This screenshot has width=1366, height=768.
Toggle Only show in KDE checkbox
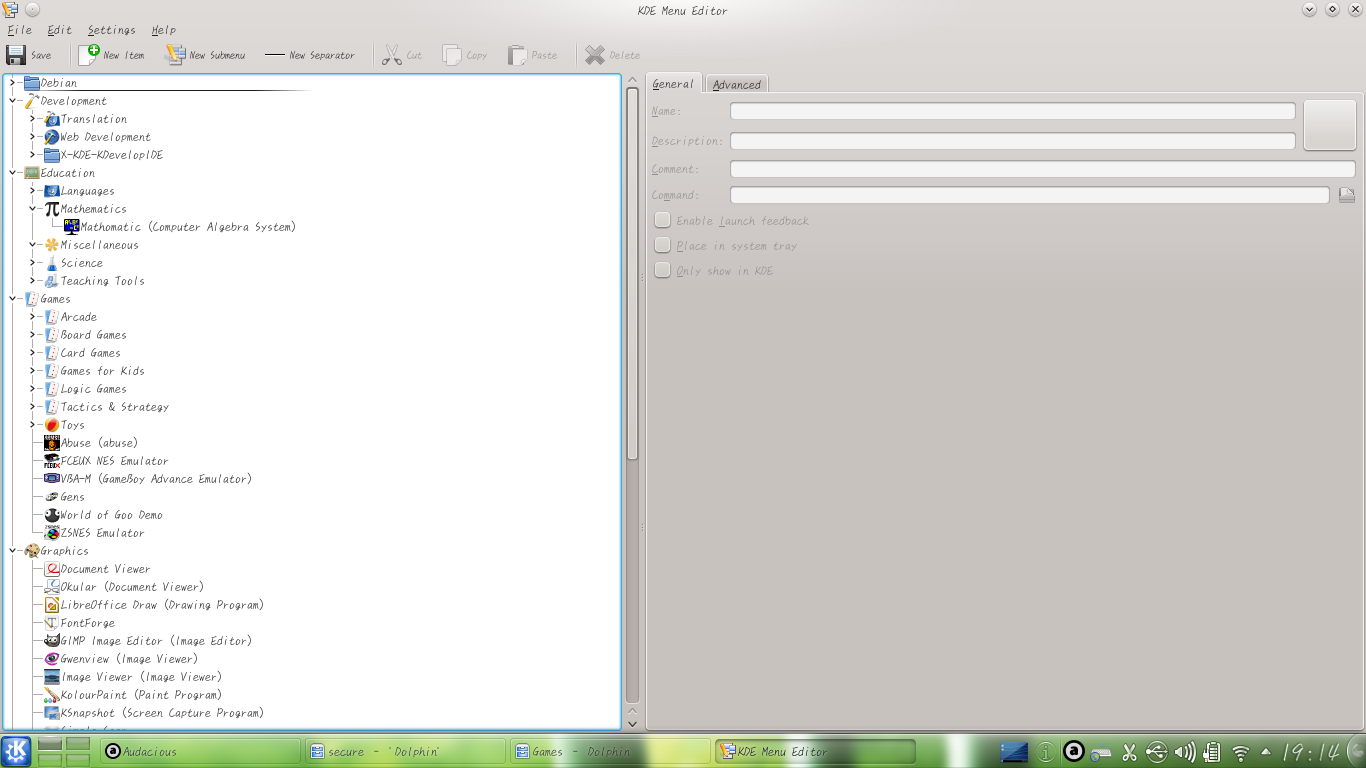pyautogui.click(x=662, y=270)
